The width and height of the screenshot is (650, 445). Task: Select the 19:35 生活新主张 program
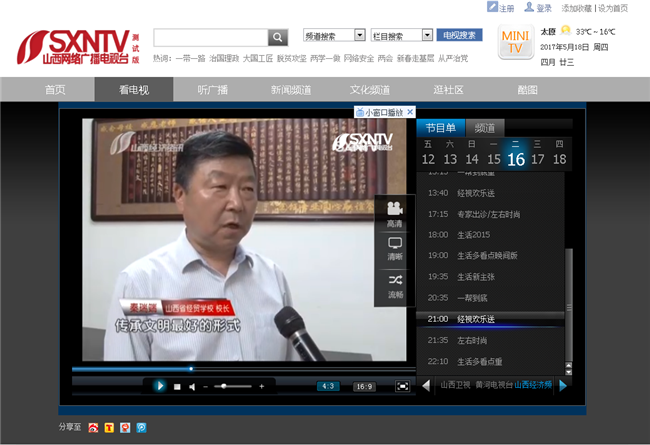[490, 277]
